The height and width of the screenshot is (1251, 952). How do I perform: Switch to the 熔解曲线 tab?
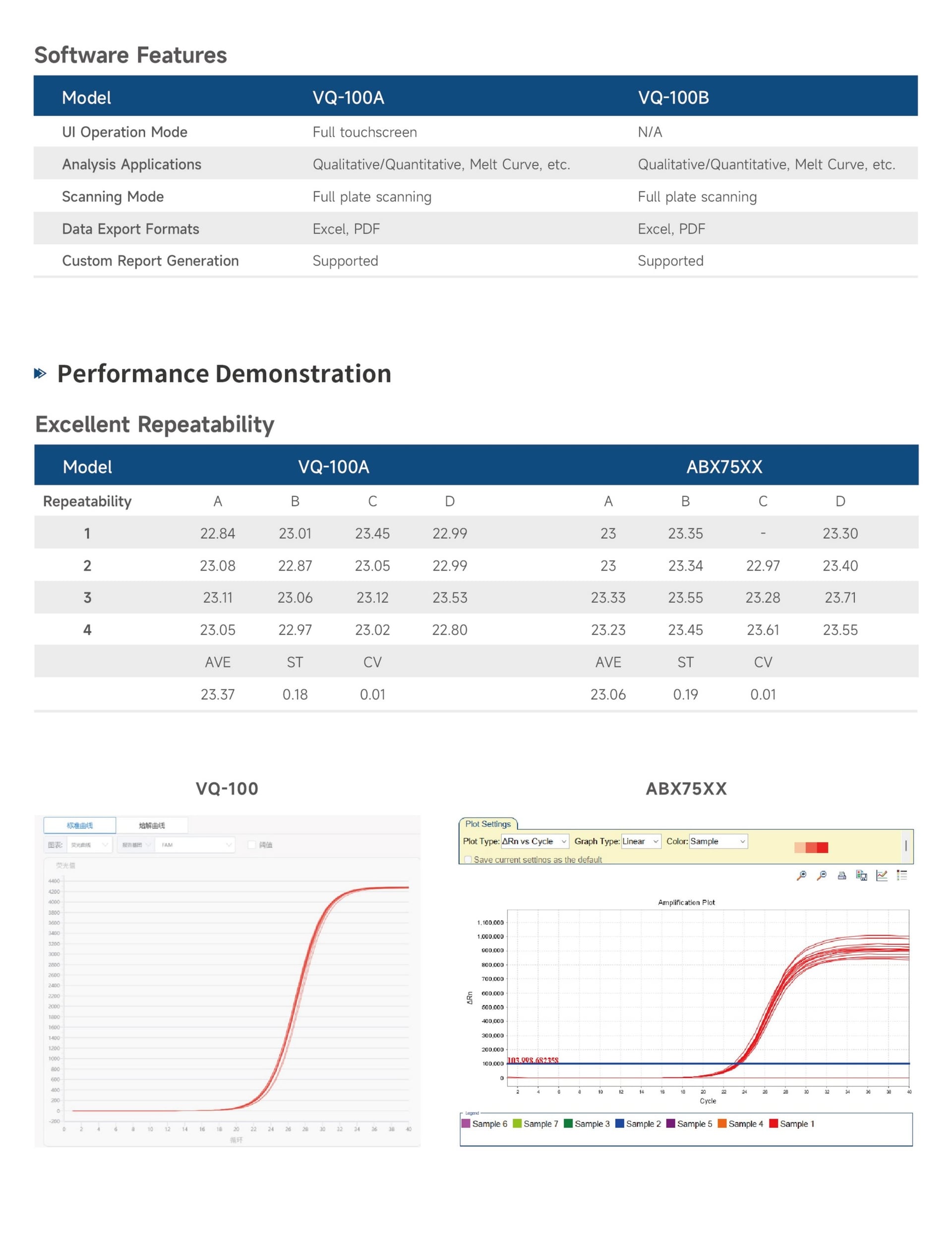[152, 825]
